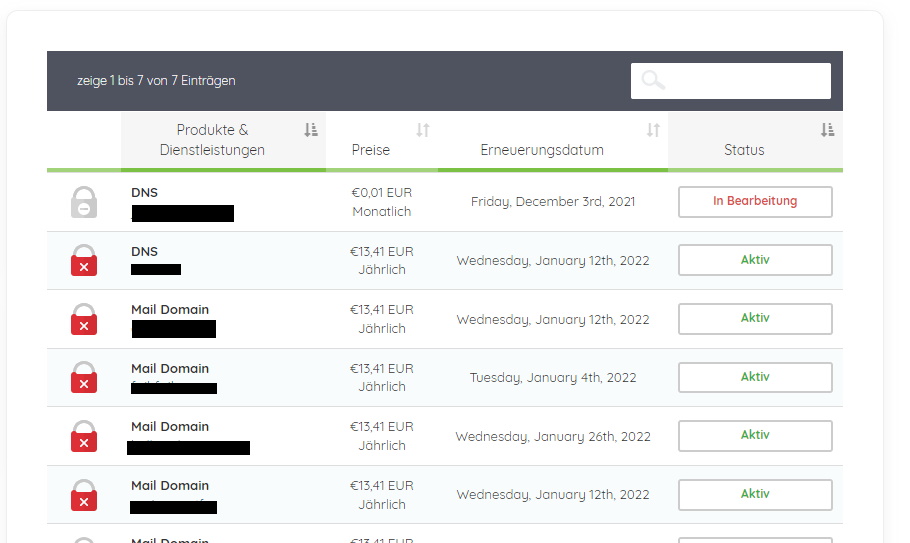910x543 pixels.
Task: Open the DNS product with the €0,01 EUR monthly price
Action: [145, 192]
